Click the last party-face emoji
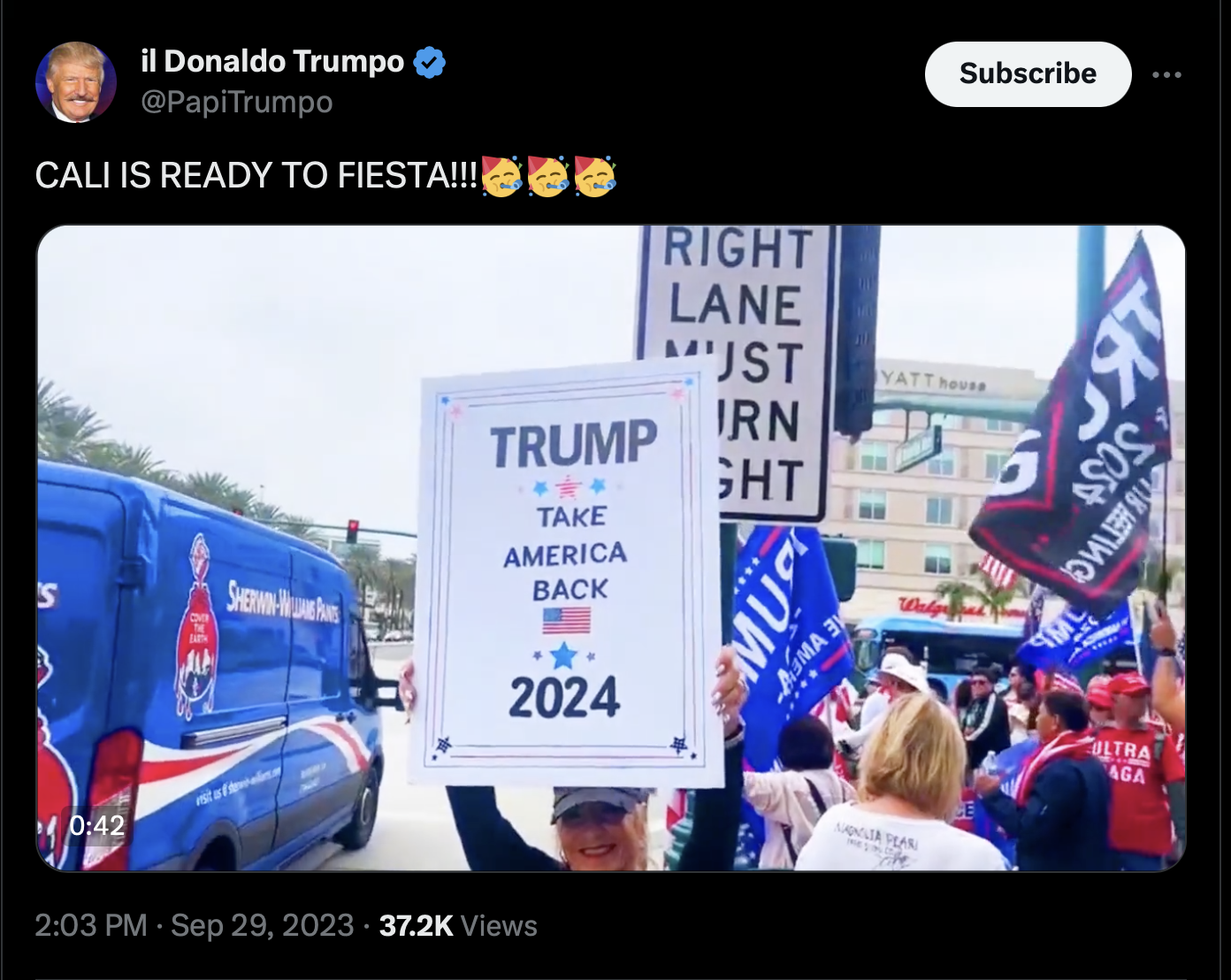This screenshot has height=980, width=1231. click(x=595, y=175)
